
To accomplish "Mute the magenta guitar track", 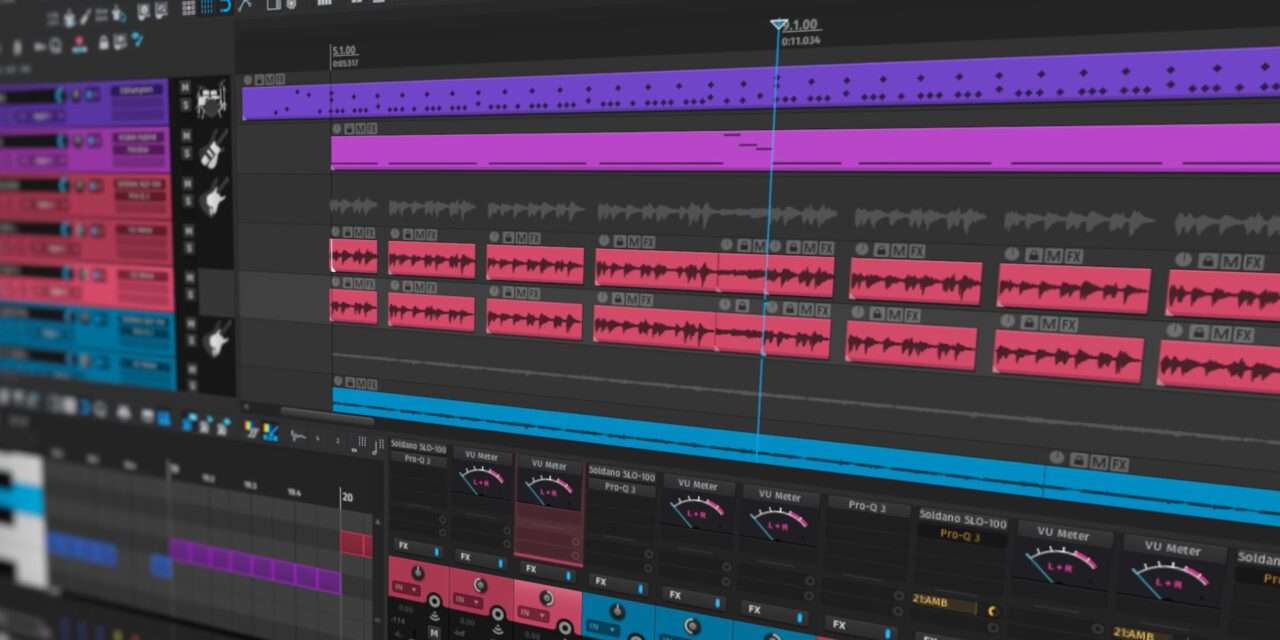I will (x=185, y=135).
